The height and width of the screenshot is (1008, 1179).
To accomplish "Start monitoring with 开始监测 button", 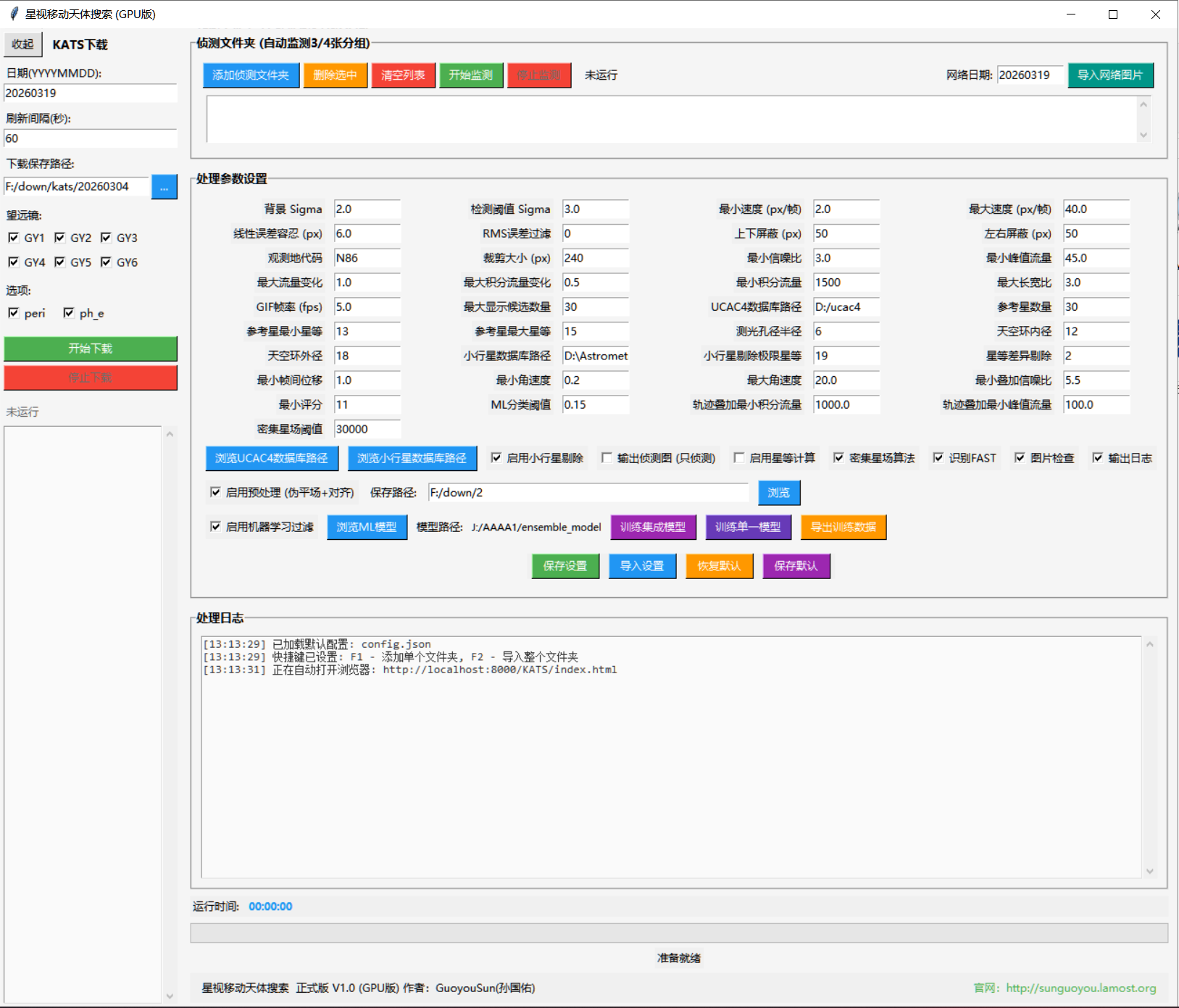I will click(x=471, y=75).
